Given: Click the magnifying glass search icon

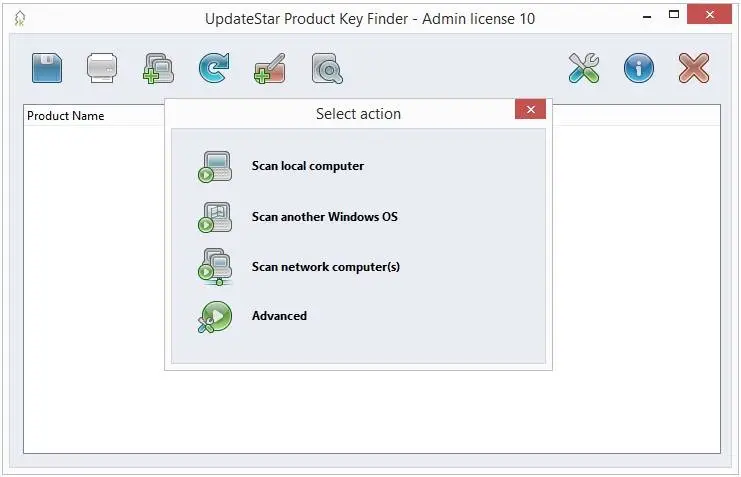Looking at the screenshot, I should (327, 69).
